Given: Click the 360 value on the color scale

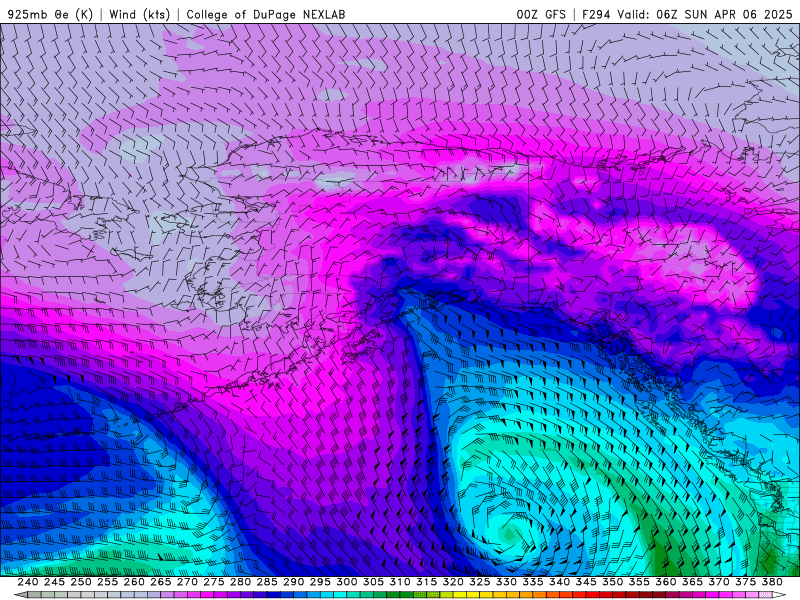Looking at the screenshot, I should [x=665, y=582].
